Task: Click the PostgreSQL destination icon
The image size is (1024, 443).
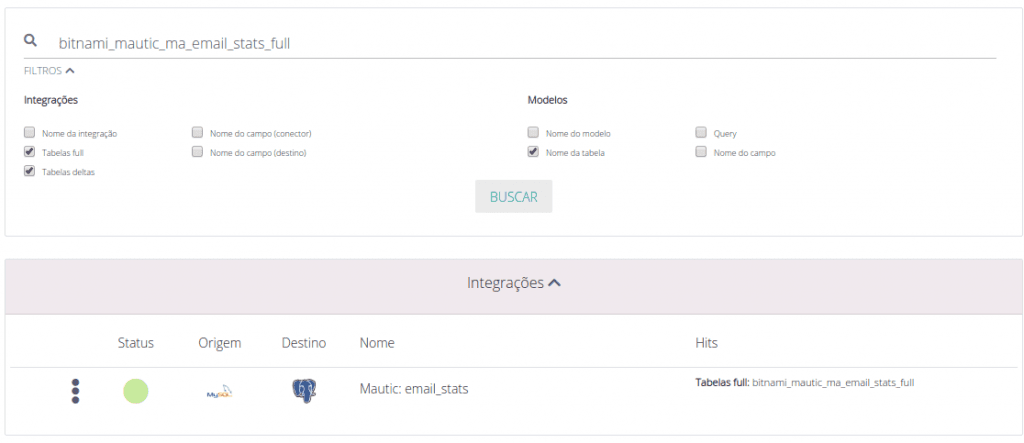Action: click(x=304, y=391)
